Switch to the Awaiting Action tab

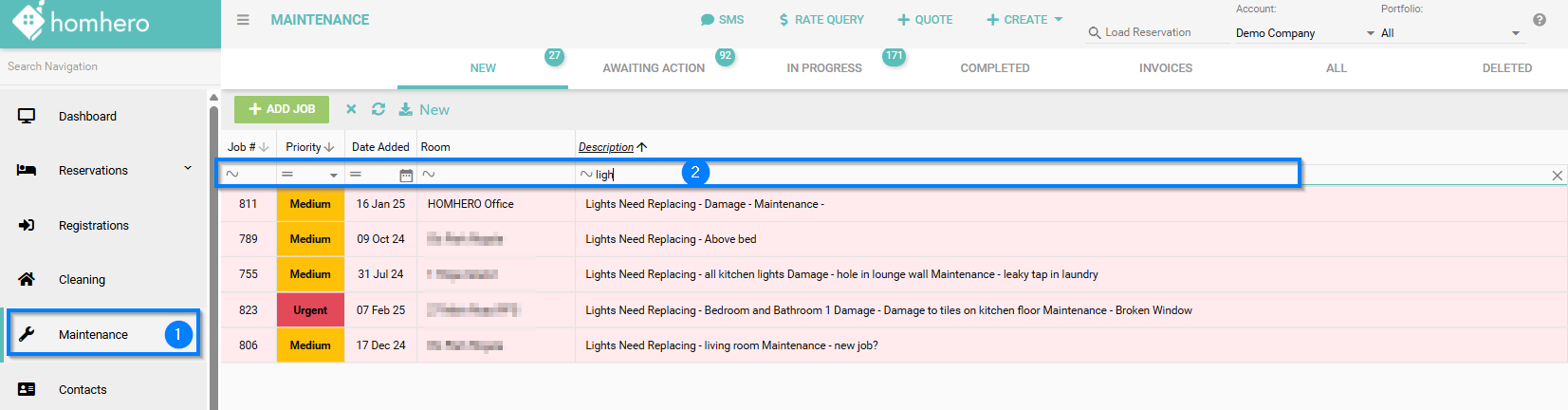tap(654, 68)
